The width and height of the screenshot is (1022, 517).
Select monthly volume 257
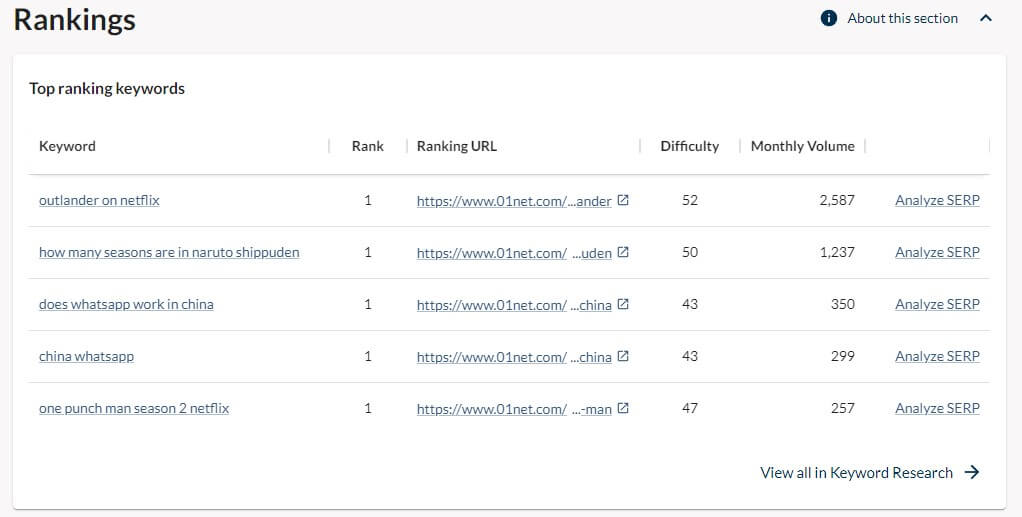click(x=843, y=408)
